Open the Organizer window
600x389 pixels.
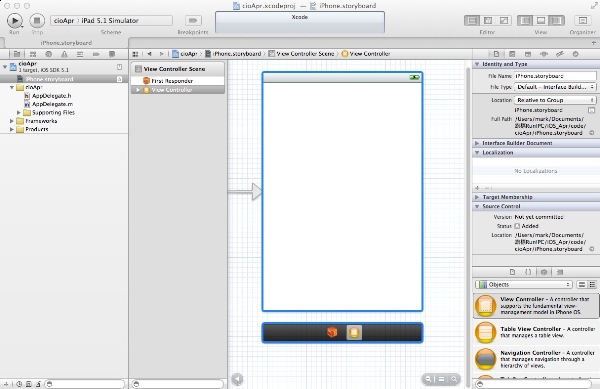[x=583, y=20]
